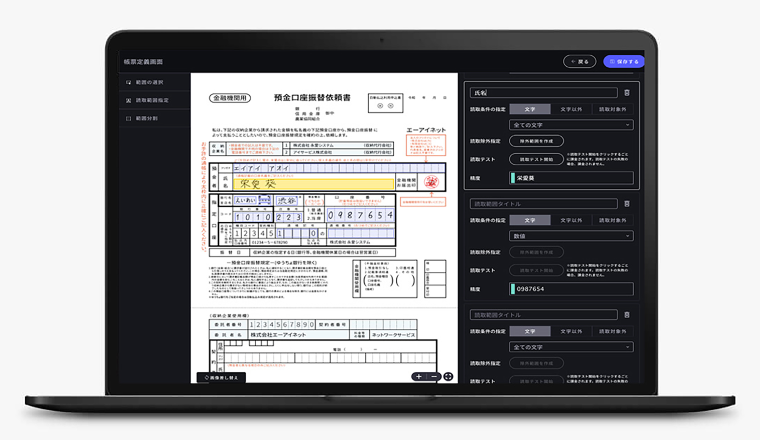The image size is (760, 440).
Task: Click the 帳票定義画面 screen title
Action: click(x=143, y=62)
